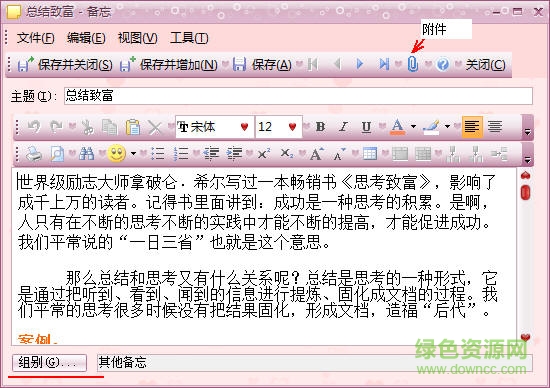Screen dimensions: 550x388
Task: Click the redo icon
Action: click(56, 127)
